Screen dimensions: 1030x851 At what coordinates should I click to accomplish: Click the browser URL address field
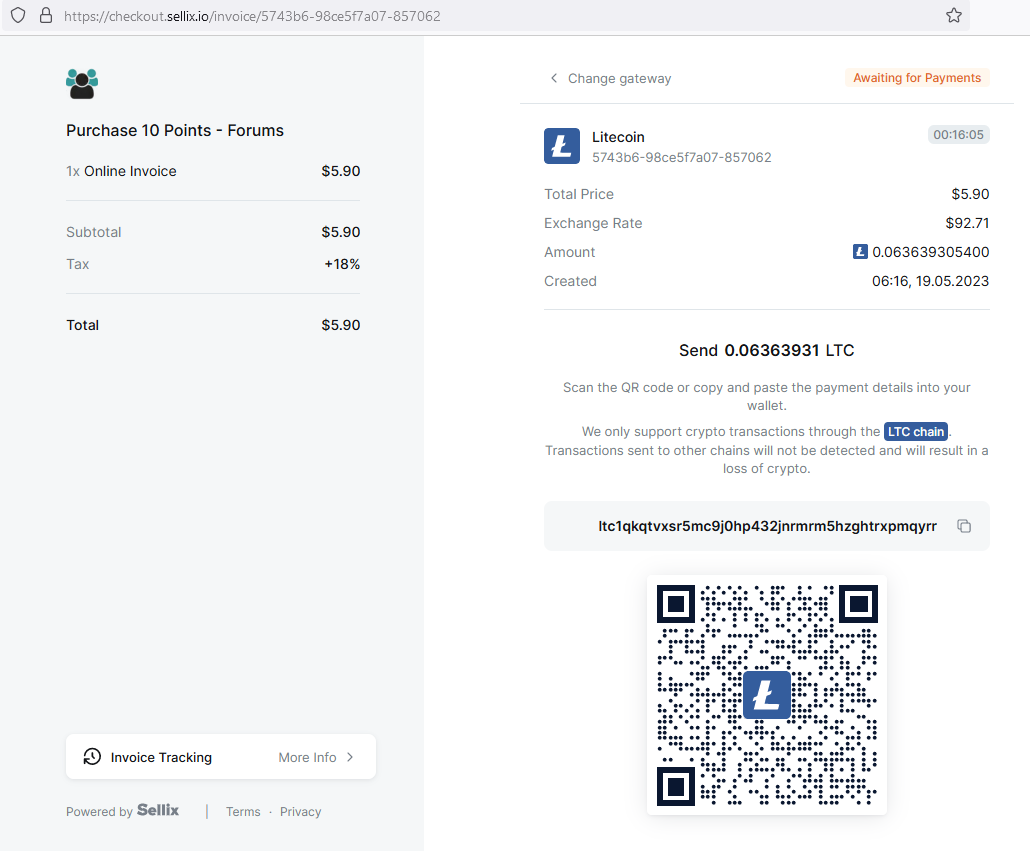point(486,16)
